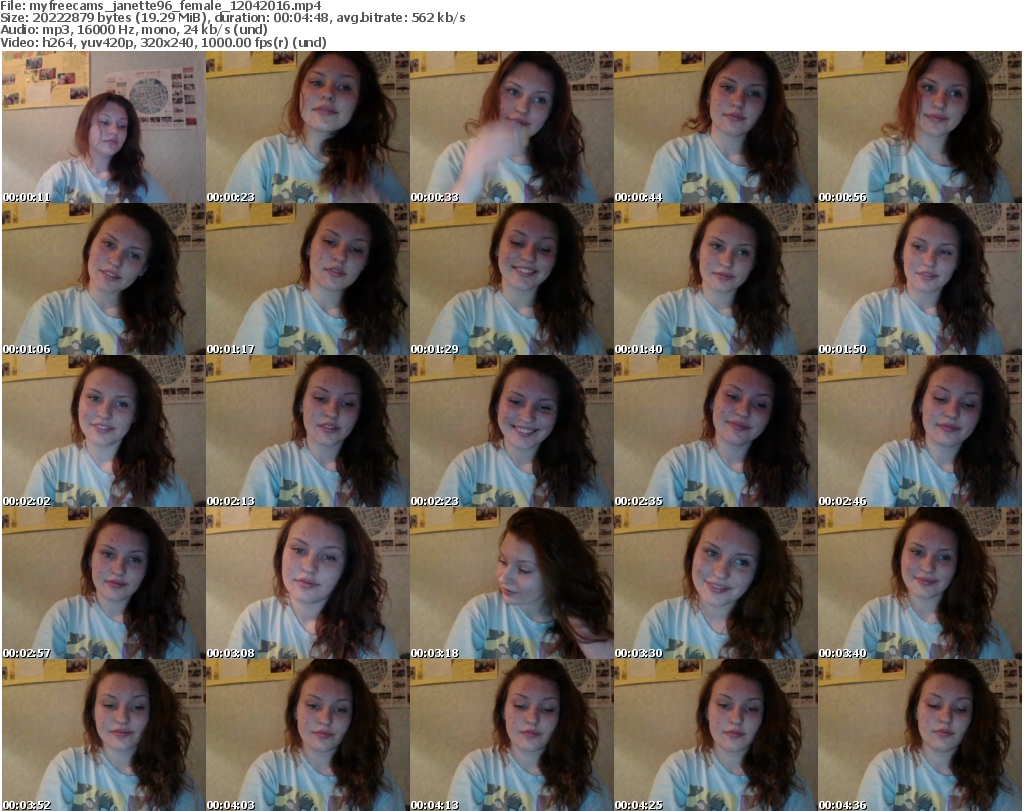Select the thumbnail timestamped 00:01:06
The height and width of the screenshot is (811, 1024).
click(103, 279)
